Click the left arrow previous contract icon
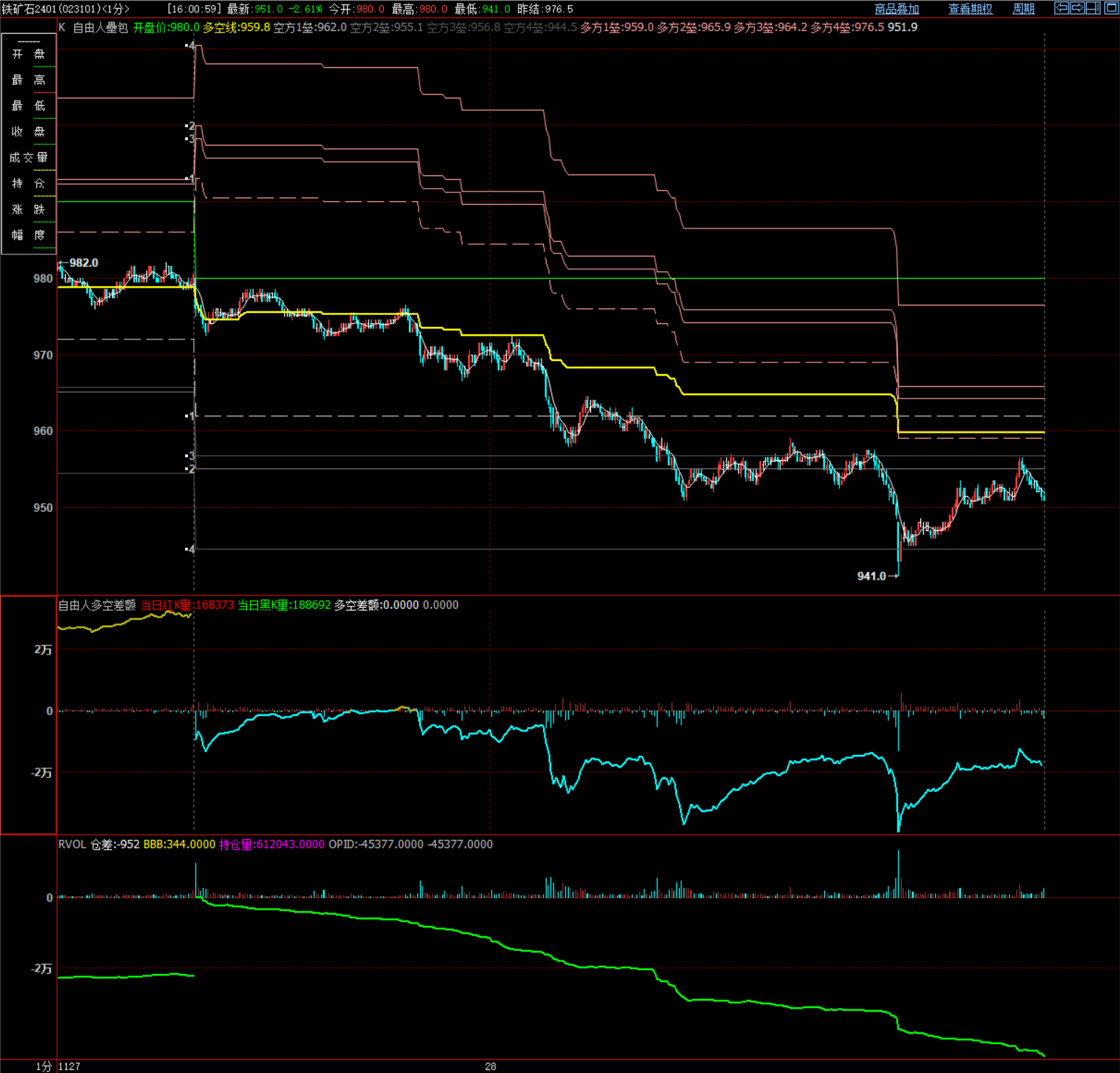Viewport: 1120px width, 1073px height. point(1062,8)
